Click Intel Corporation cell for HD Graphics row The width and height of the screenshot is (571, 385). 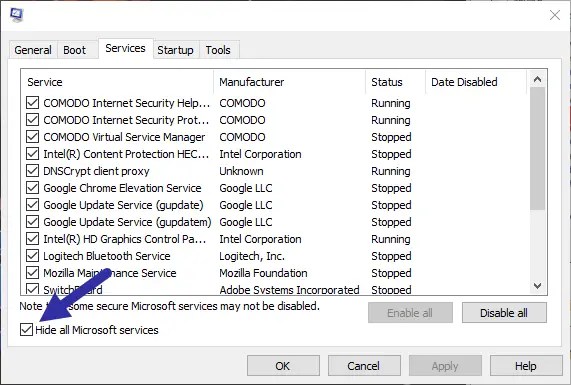coord(260,239)
